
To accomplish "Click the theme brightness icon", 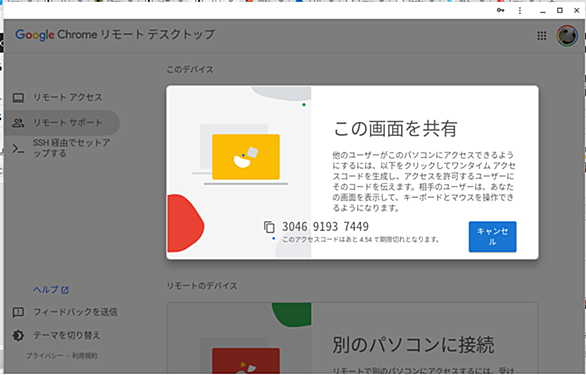I will click(x=18, y=335).
